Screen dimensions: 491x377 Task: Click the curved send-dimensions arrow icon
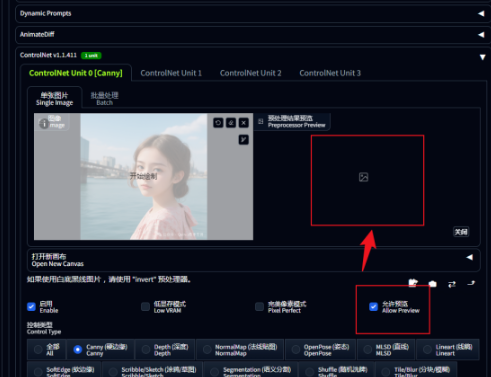pos(471,283)
